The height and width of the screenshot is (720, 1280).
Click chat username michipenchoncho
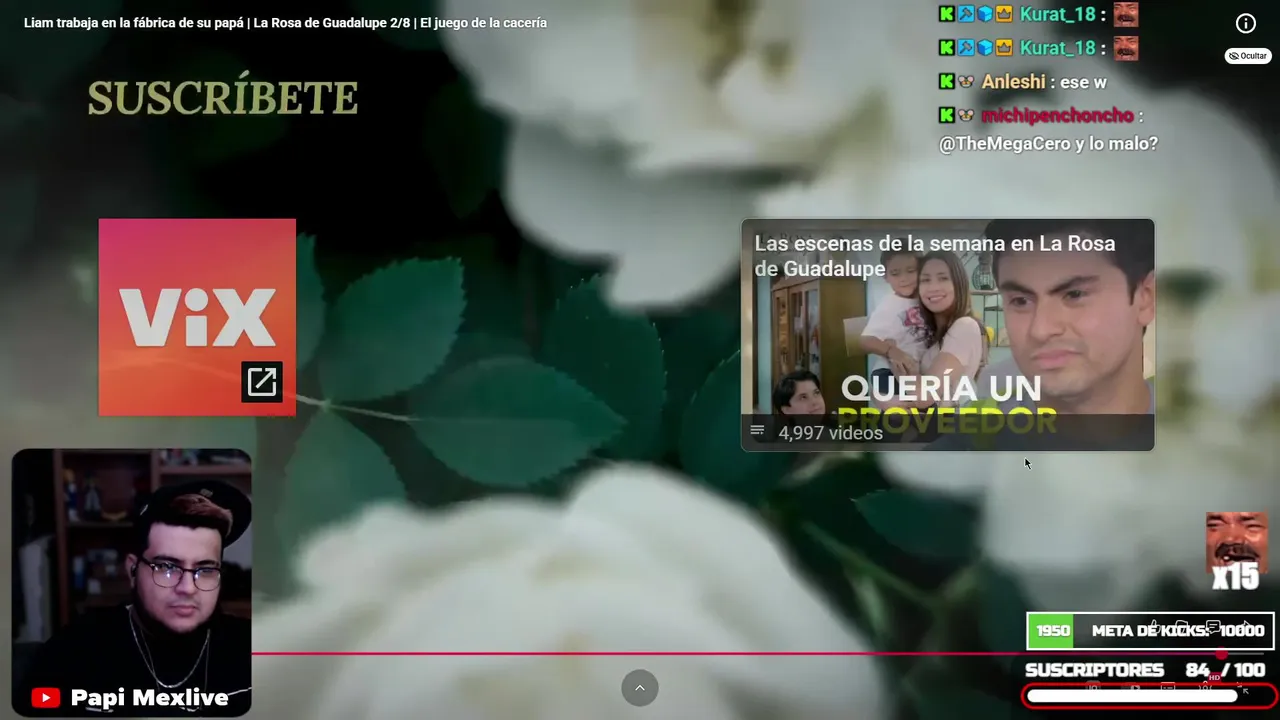coord(1057,115)
